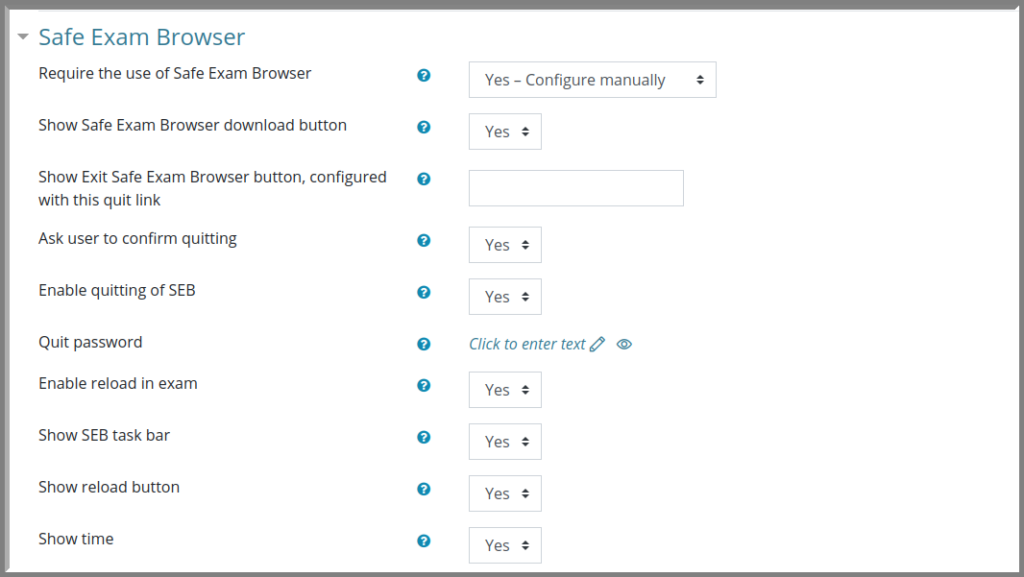Change Show download button dropdown
The height and width of the screenshot is (577, 1024).
pyautogui.click(x=505, y=132)
